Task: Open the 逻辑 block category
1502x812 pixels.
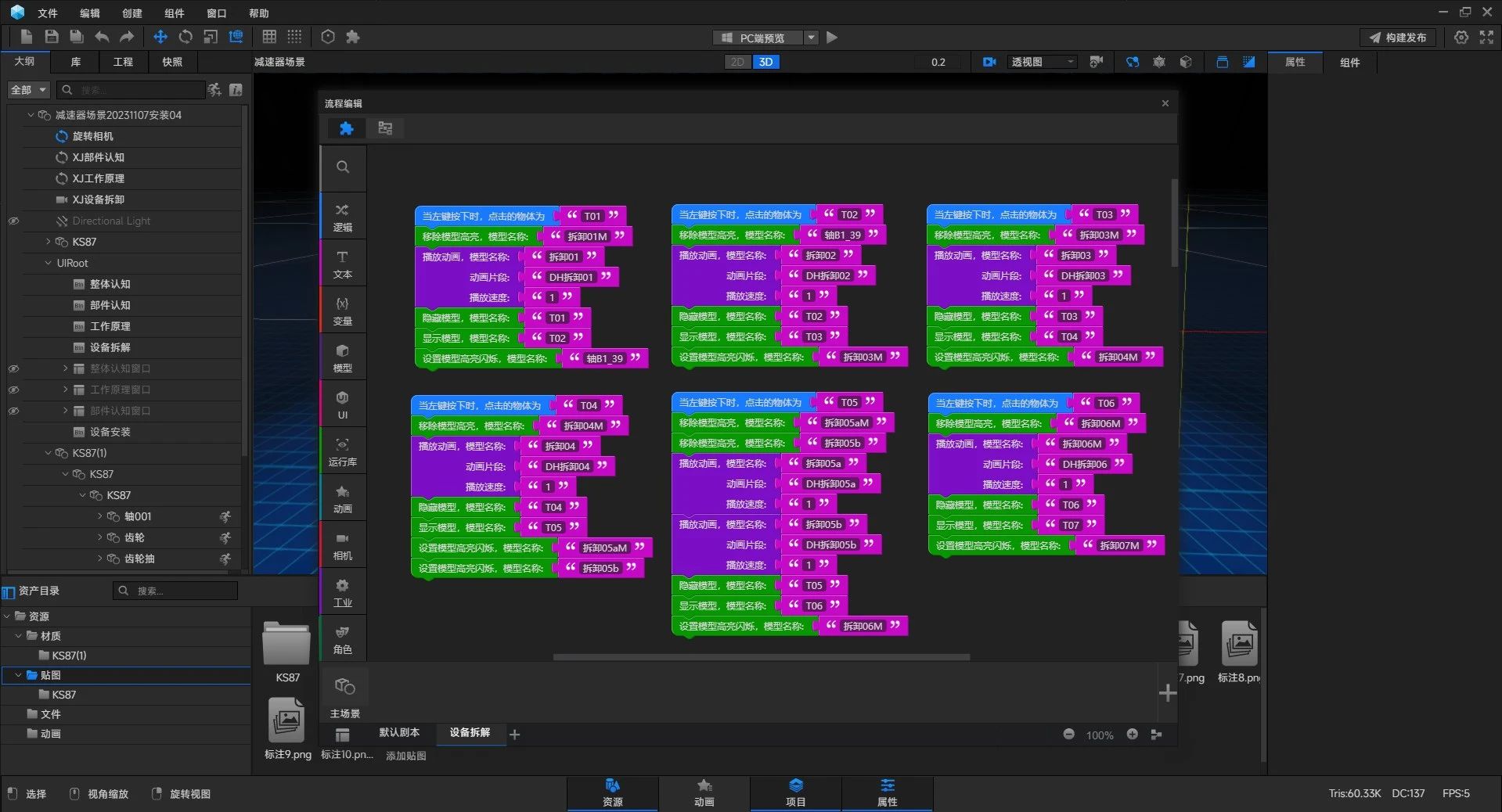Action: 343,217
